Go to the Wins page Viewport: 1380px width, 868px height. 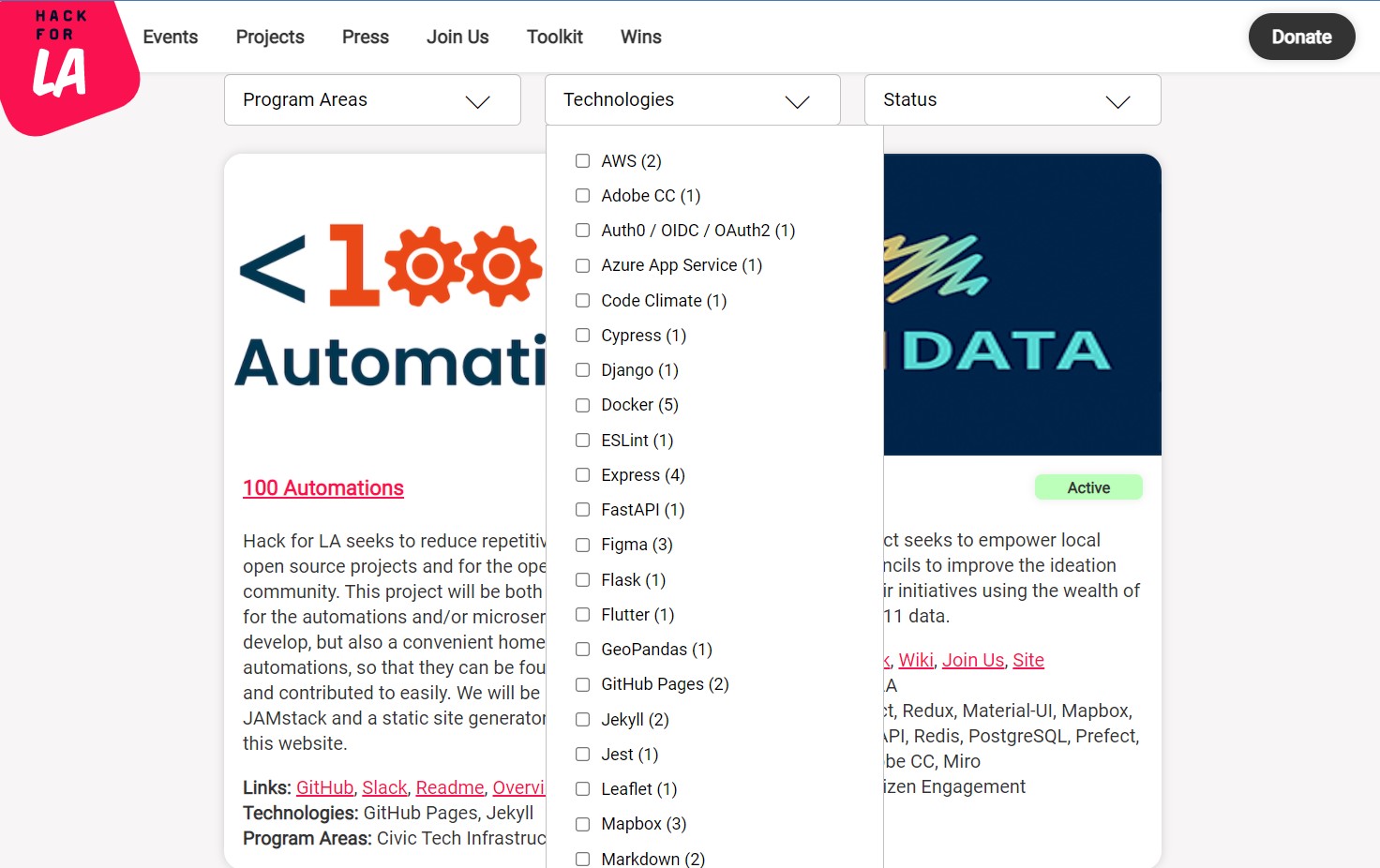point(641,37)
